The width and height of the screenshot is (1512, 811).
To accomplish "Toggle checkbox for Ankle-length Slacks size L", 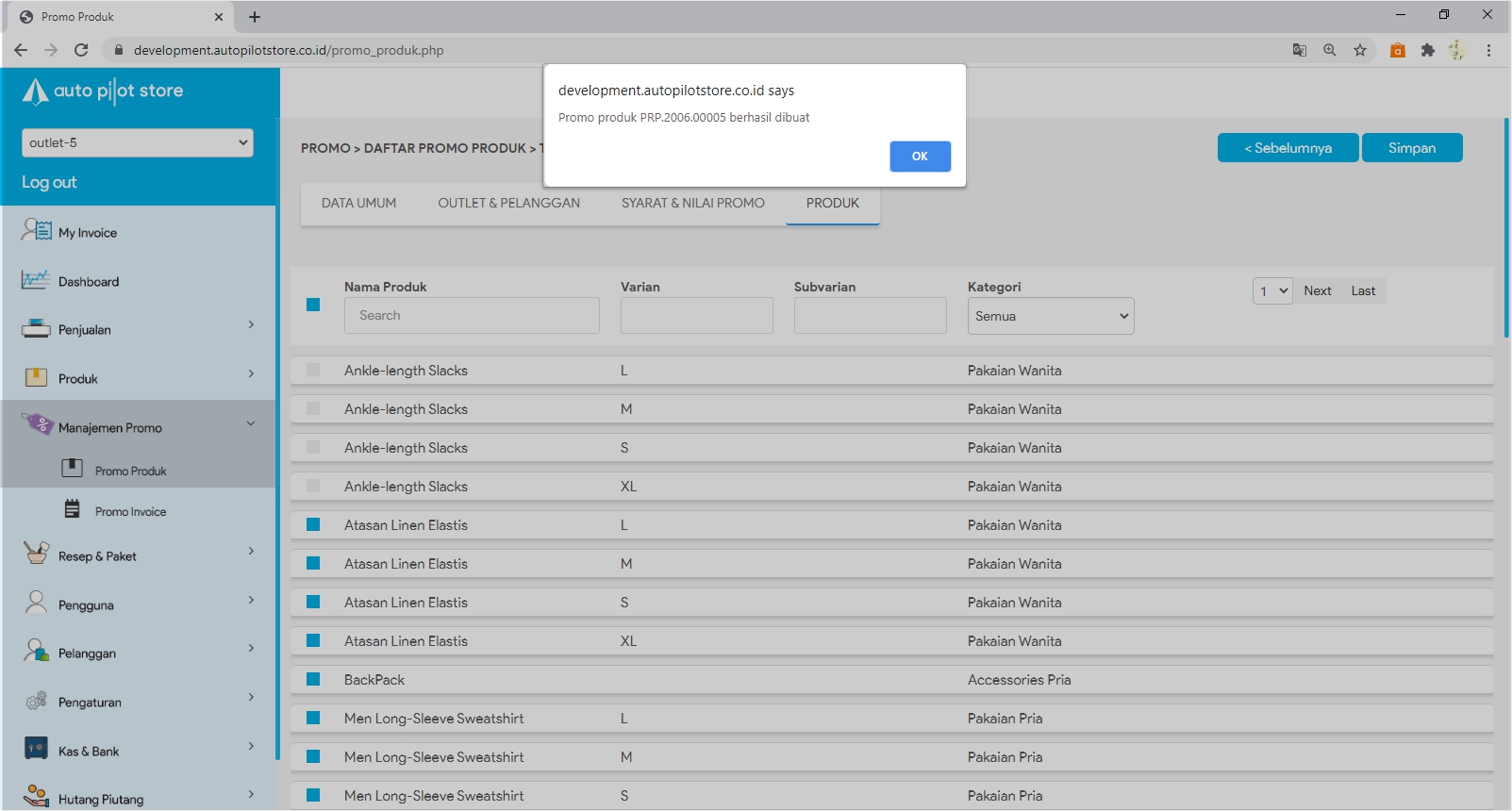I will [x=313, y=371].
